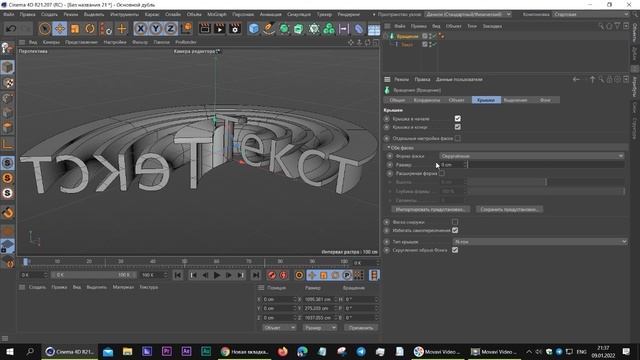
Task: Click the Autokeying button
Action: (284, 275)
